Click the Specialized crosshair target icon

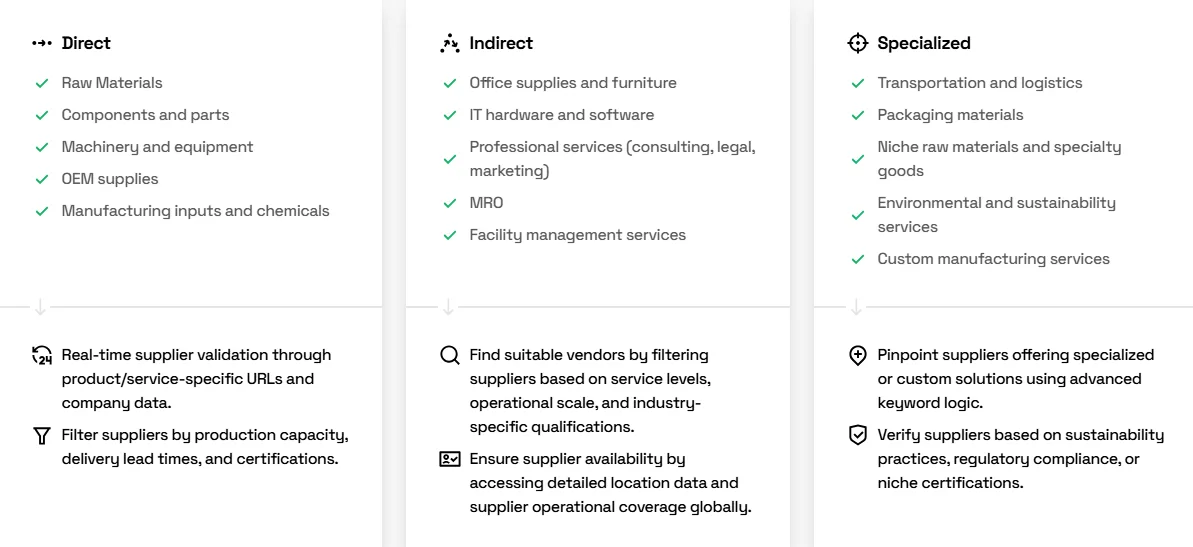[x=857, y=43]
